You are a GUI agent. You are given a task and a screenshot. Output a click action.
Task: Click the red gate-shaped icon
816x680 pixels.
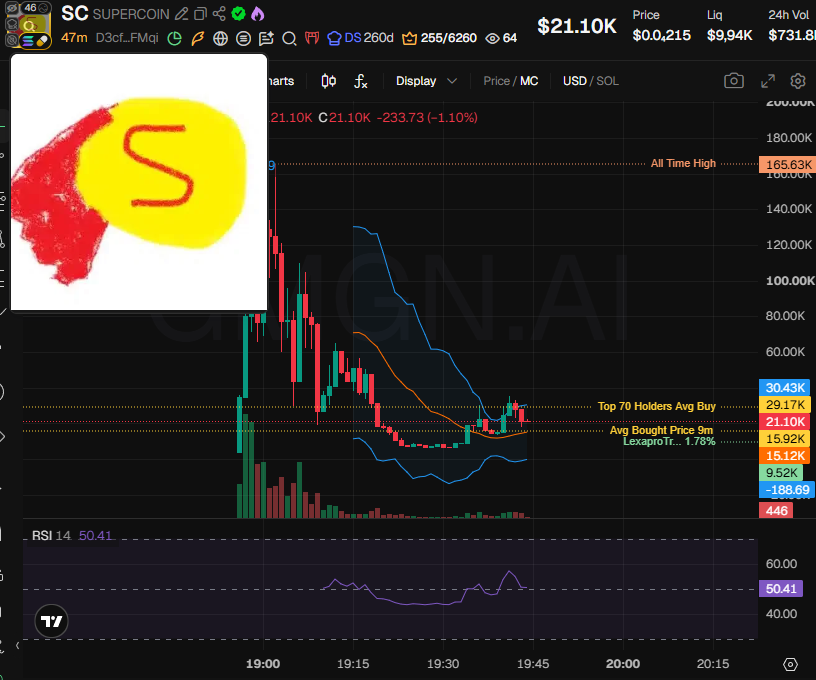coord(312,38)
